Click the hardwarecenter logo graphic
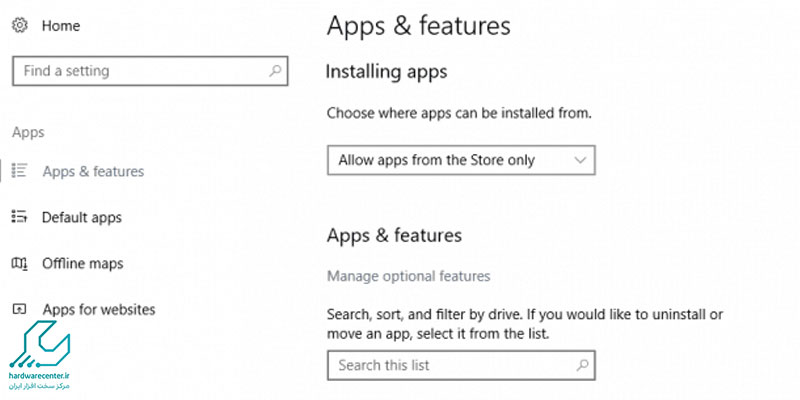This screenshot has height=400, width=800. click(40, 345)
